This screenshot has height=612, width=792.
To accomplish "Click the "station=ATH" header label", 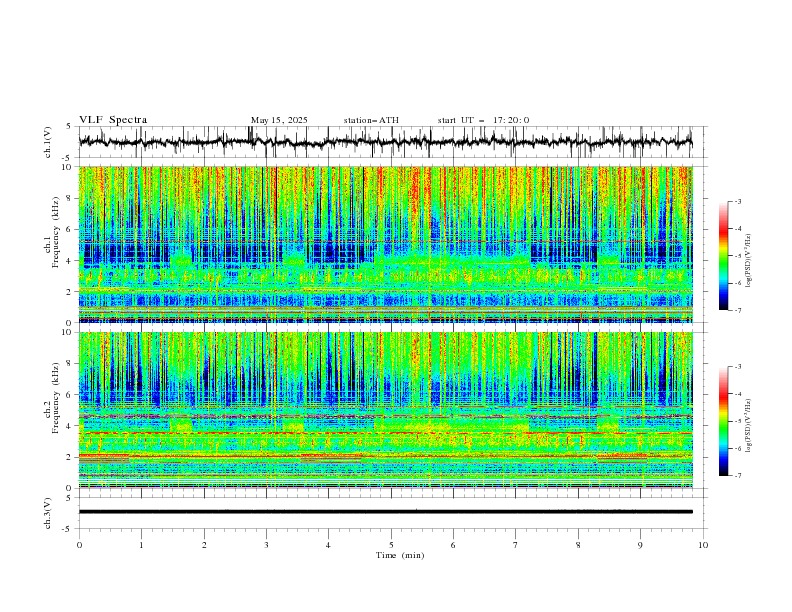I will [x=371, y=120].
